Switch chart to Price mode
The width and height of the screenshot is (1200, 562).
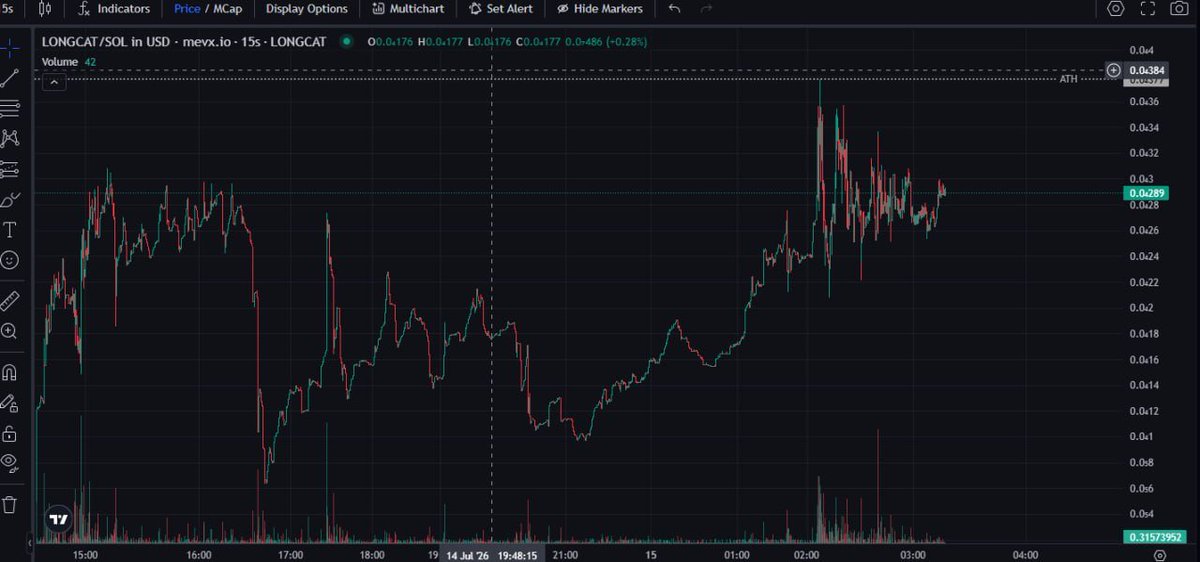tap(187, 9)
